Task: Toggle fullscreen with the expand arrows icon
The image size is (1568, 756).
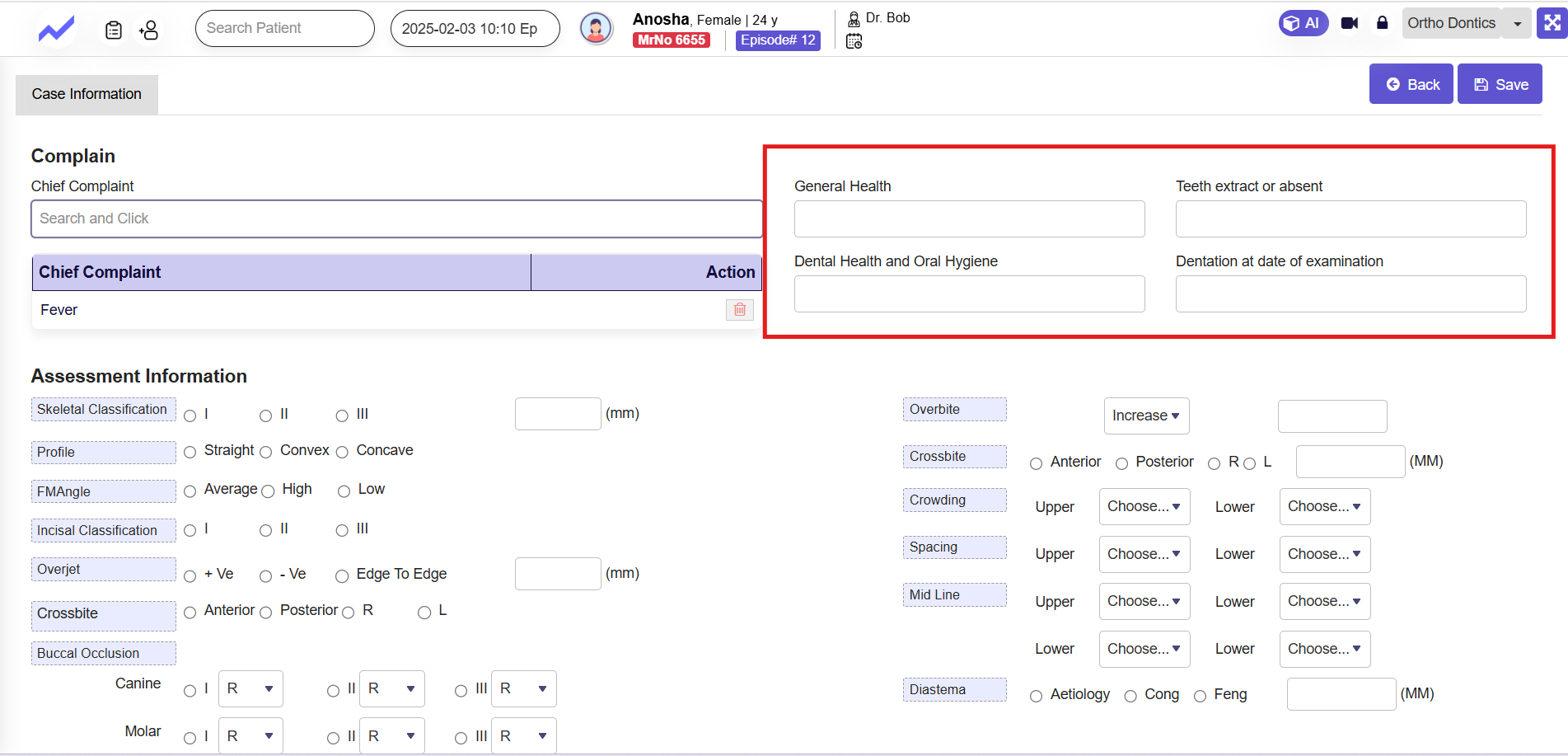Action: pos(1552,23)
